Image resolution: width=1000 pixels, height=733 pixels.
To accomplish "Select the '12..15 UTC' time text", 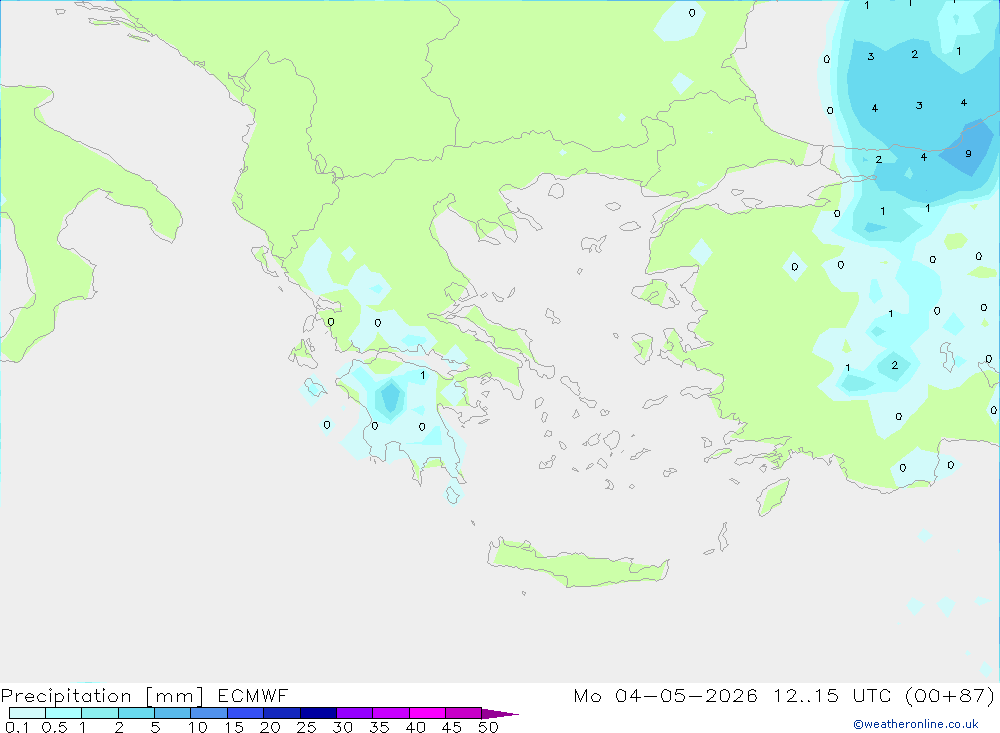I will [x=832, y=695].
